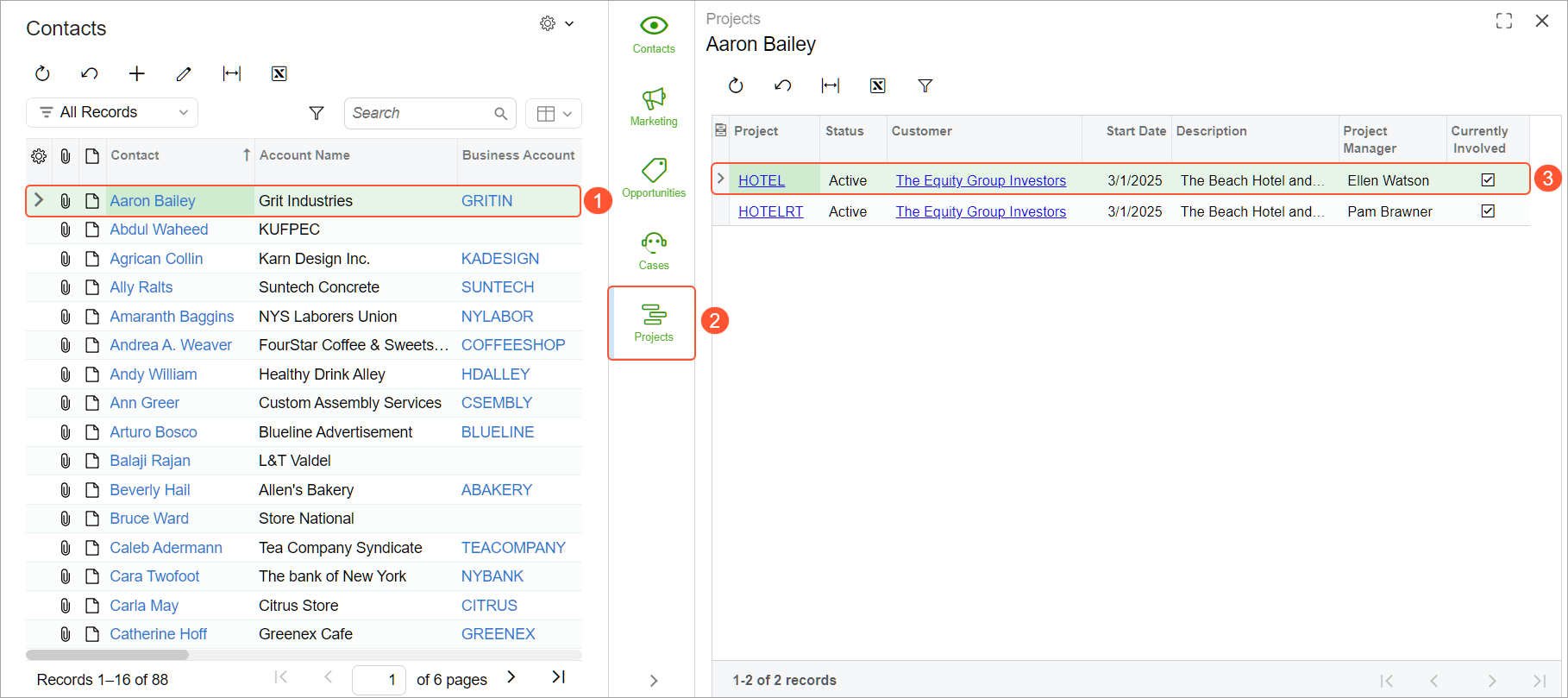Refresh the Projects panel list
The width and height of the screenshot is (1568, 698).
coord(735,85)
